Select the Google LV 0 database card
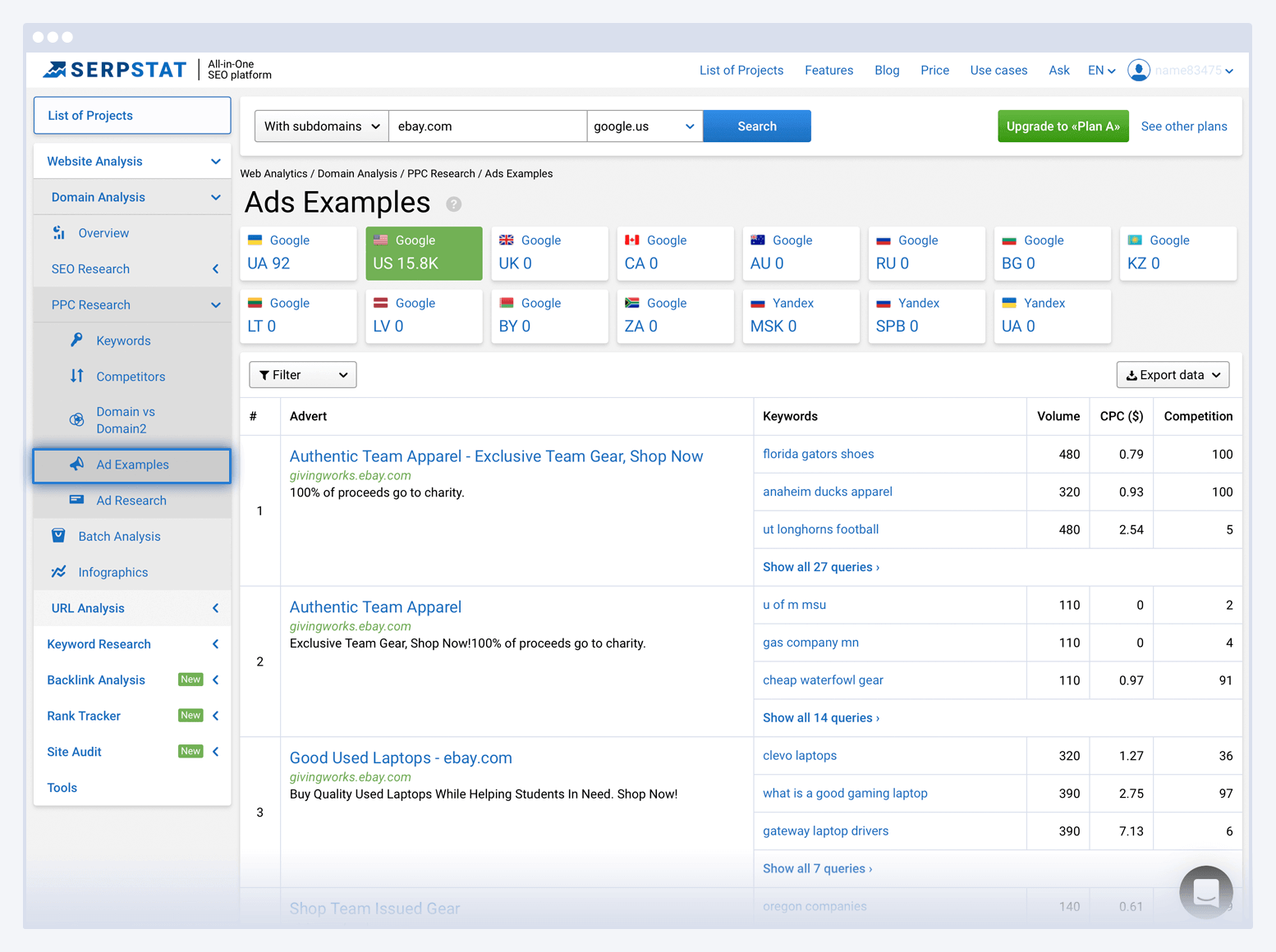The width and height of the screenshot is (1276, 952). pos(424,316)
